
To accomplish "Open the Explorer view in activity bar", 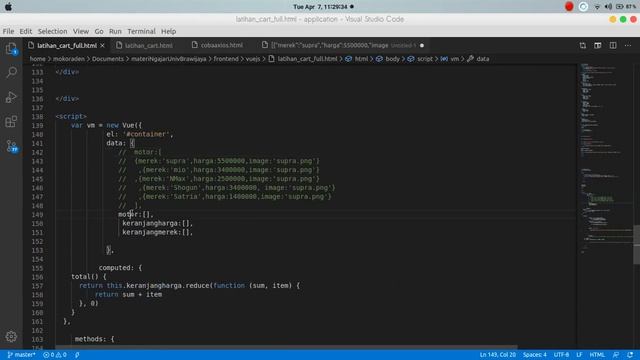I will point(11,49).
